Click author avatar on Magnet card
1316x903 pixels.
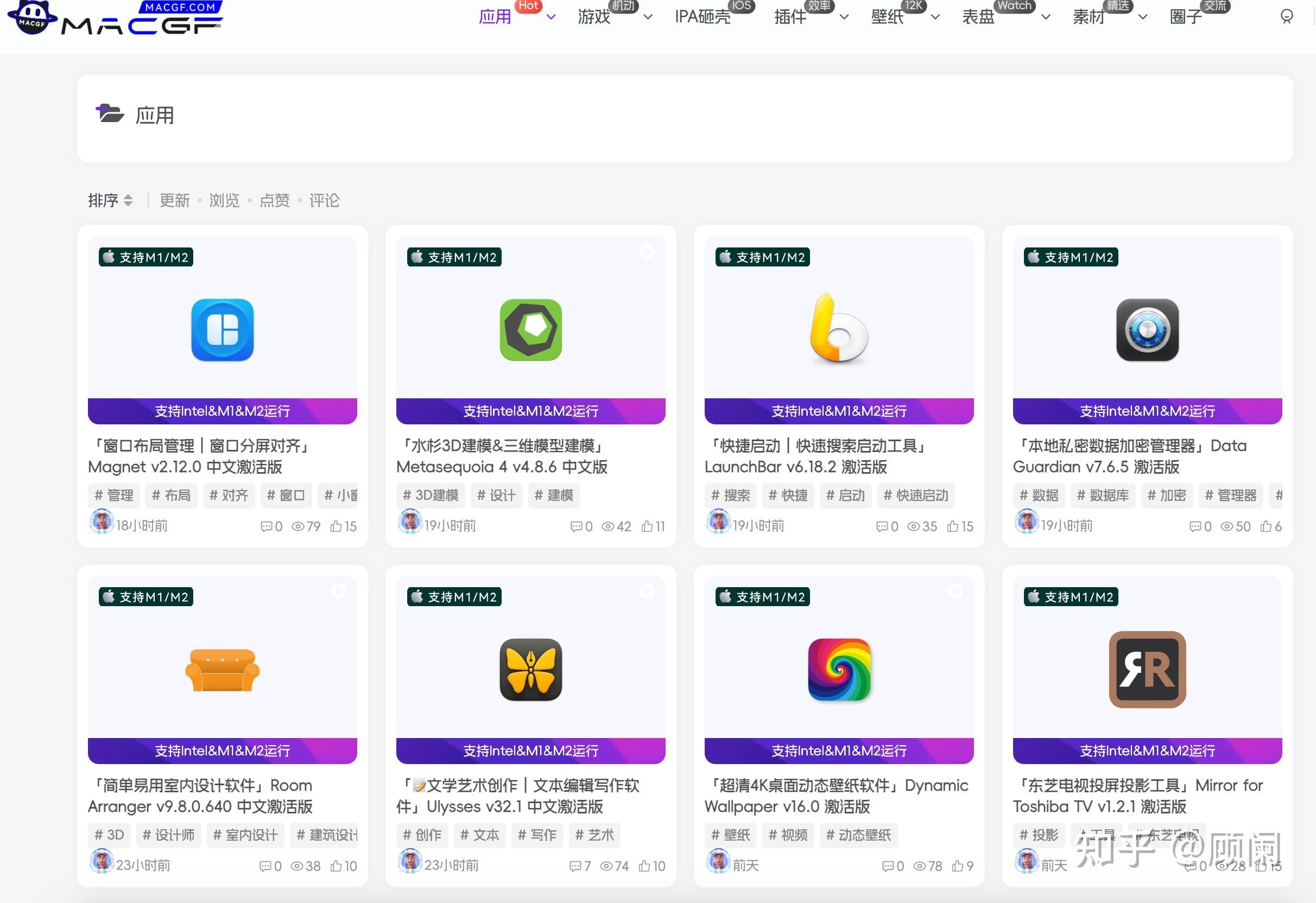tap(102, 522)
